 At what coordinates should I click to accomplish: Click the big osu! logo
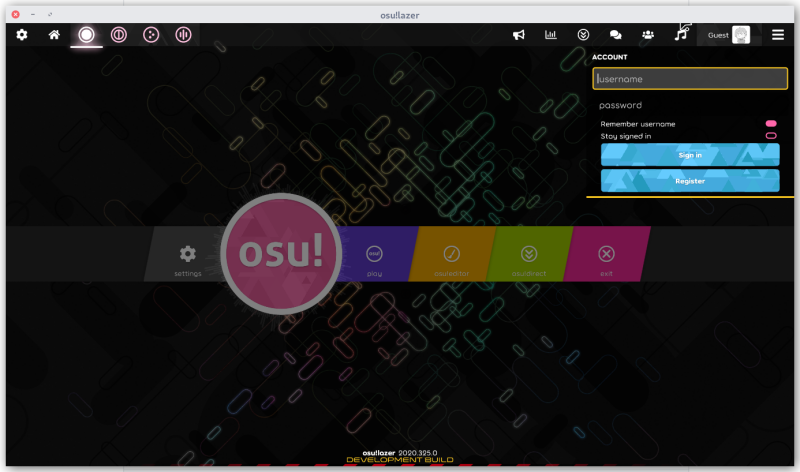[281, 254]
